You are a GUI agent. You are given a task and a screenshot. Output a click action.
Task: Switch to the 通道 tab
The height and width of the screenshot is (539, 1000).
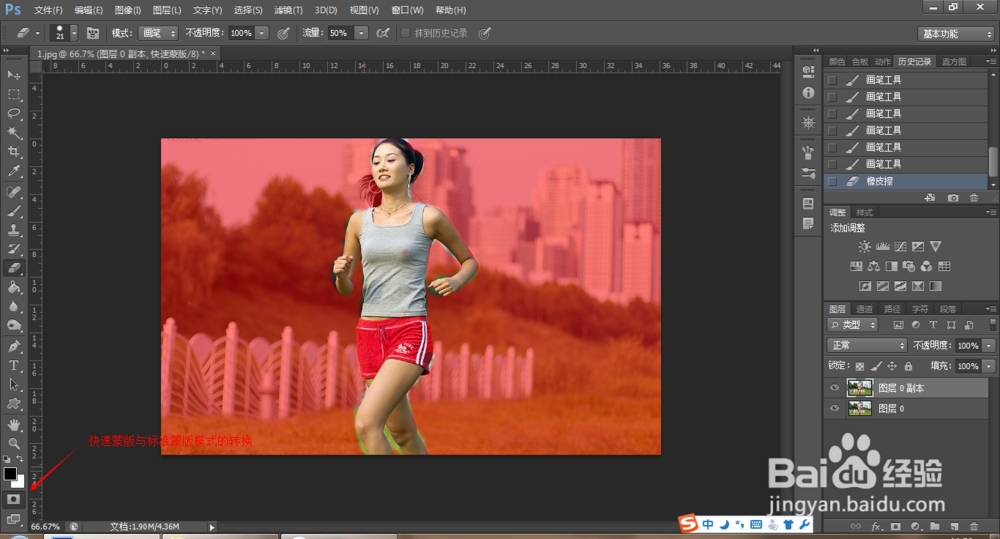click(x=863, y=309)
